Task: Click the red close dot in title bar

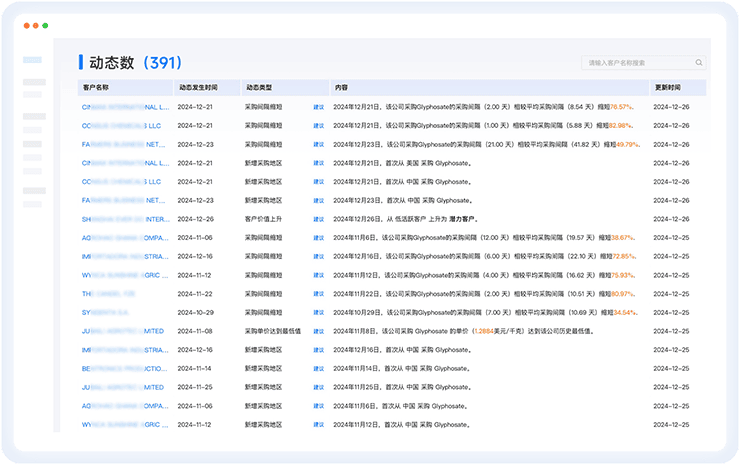Action: (27, 25)
